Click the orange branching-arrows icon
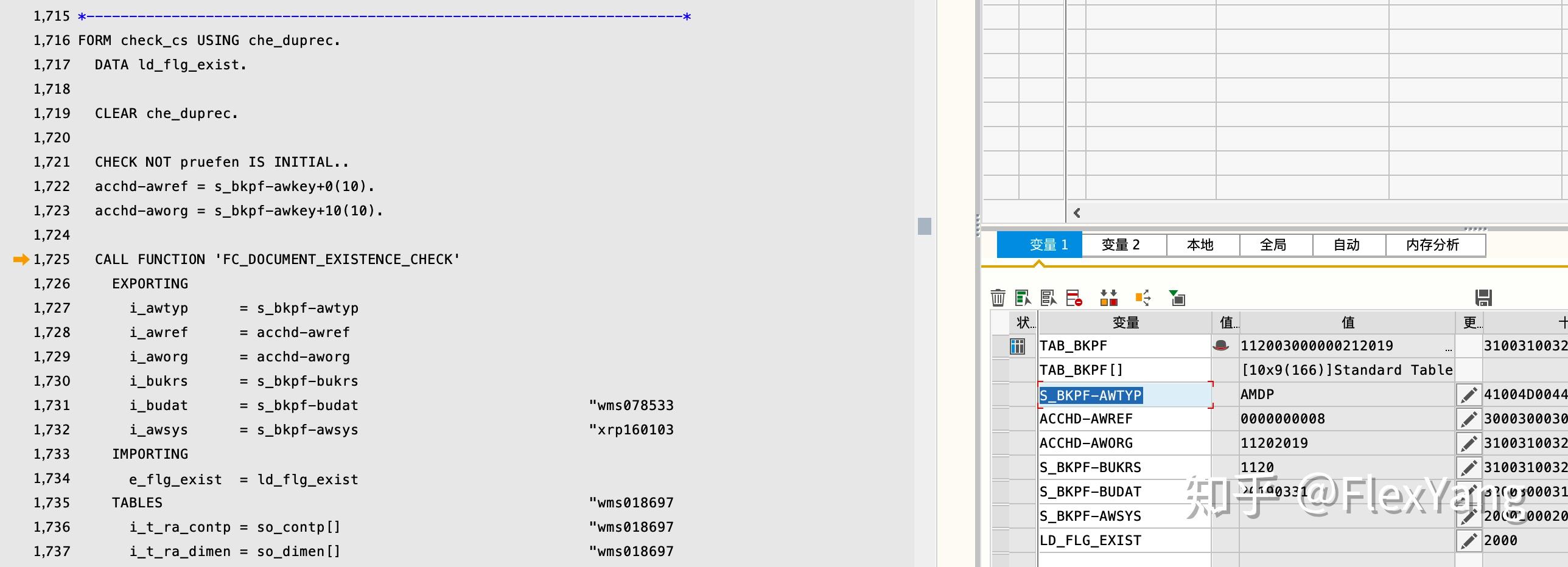The width and height of the screenshot is (1568, 567). tap(1143, 297)
